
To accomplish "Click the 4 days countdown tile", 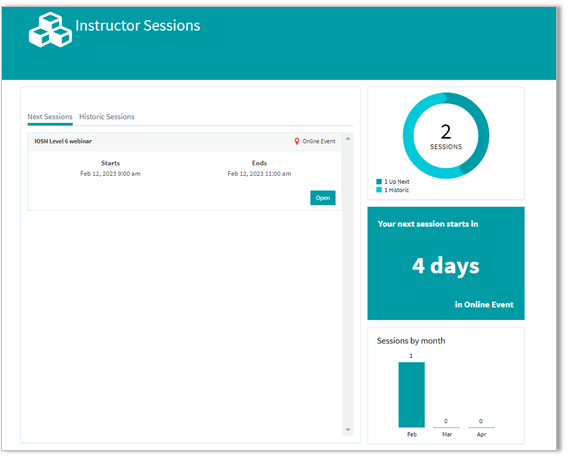I will click(446, 264).
